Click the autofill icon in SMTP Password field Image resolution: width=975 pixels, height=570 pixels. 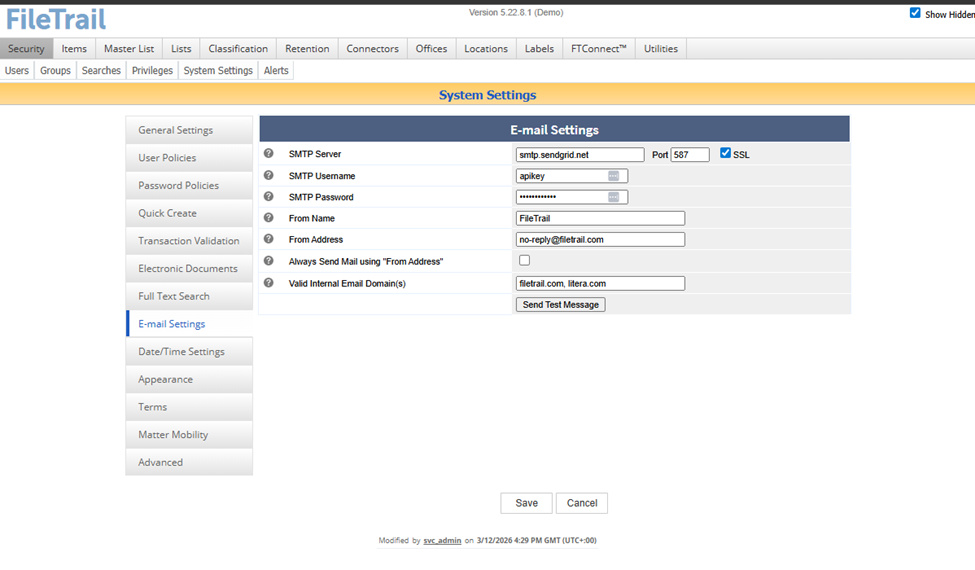(x=613, y=197)
